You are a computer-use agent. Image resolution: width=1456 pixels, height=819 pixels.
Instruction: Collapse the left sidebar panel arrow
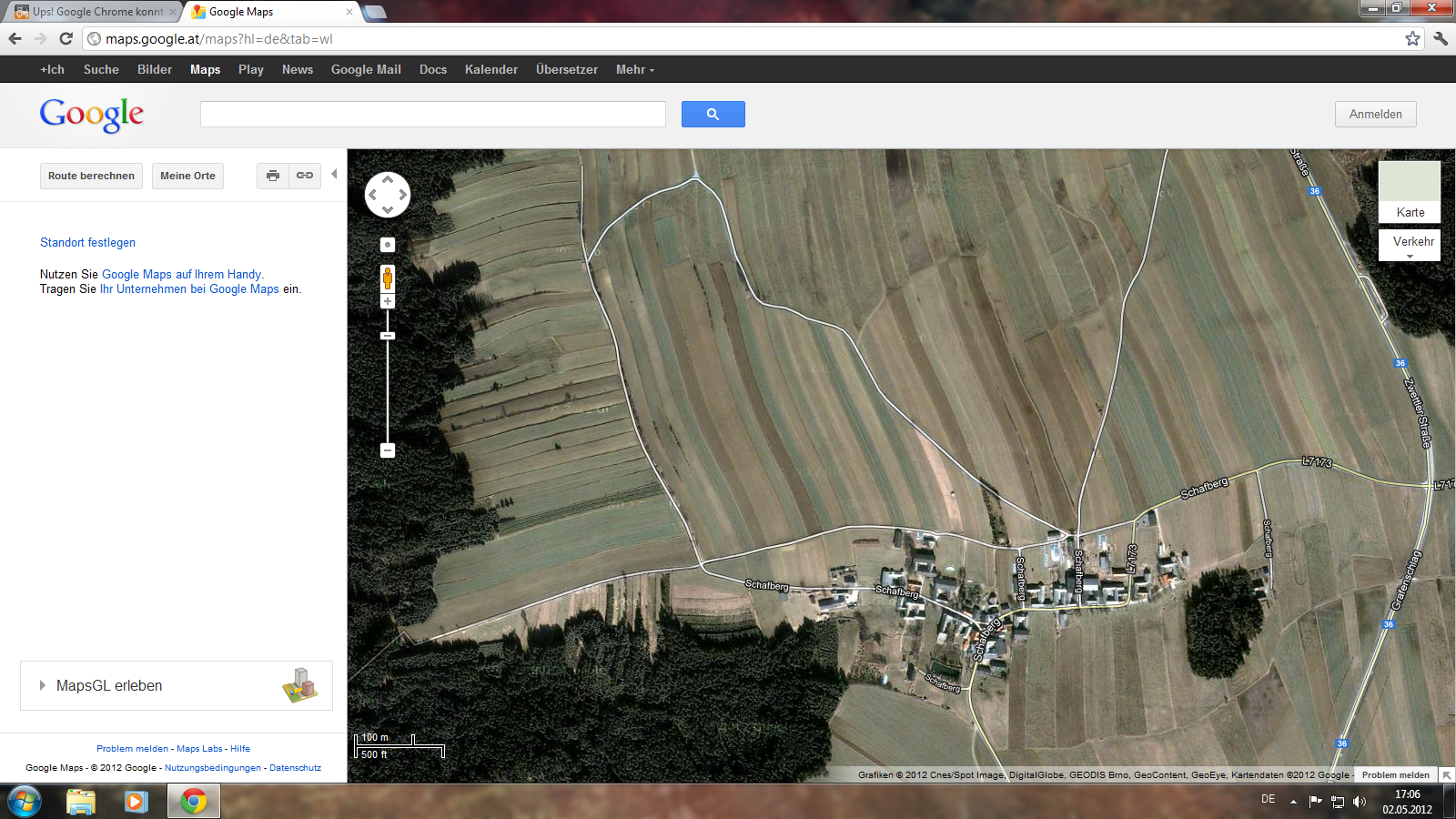tap(334, 174)
